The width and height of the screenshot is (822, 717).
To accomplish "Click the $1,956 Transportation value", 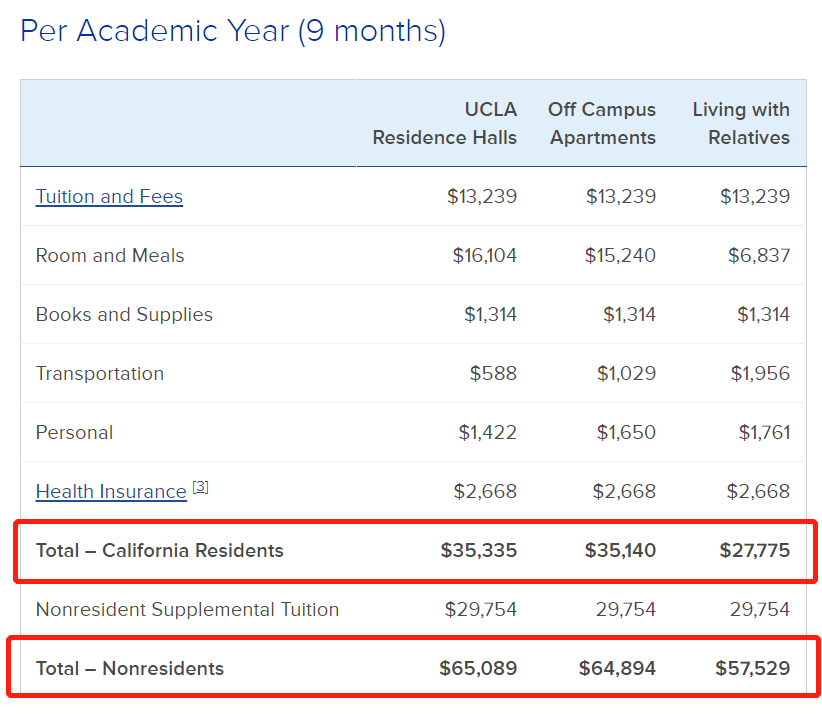I will (x=760, y=374).
